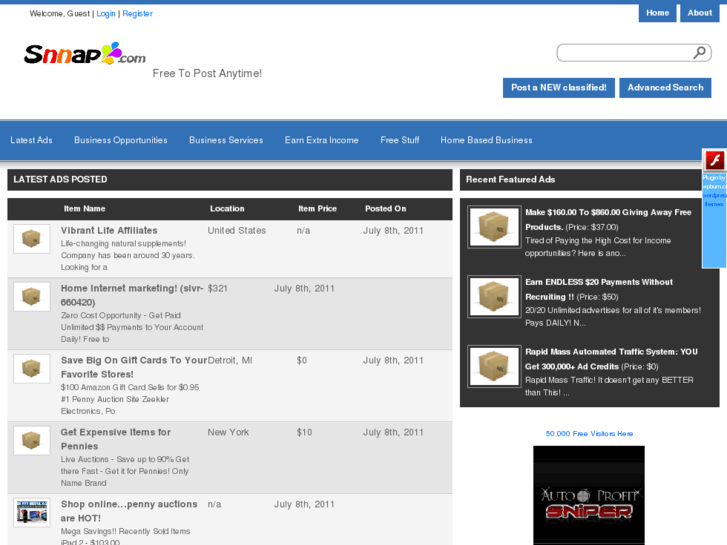Viewport: 727px width, 545px height.
Task: Select Latest Ads in navigation bar
Action: 32,140
